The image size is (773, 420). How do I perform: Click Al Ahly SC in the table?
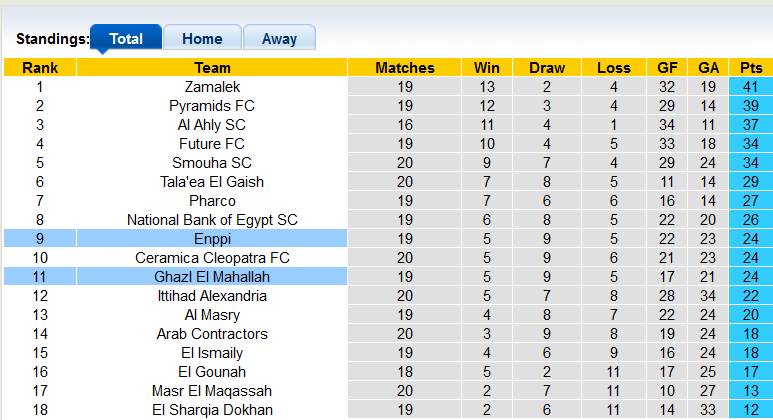point(212,125)
